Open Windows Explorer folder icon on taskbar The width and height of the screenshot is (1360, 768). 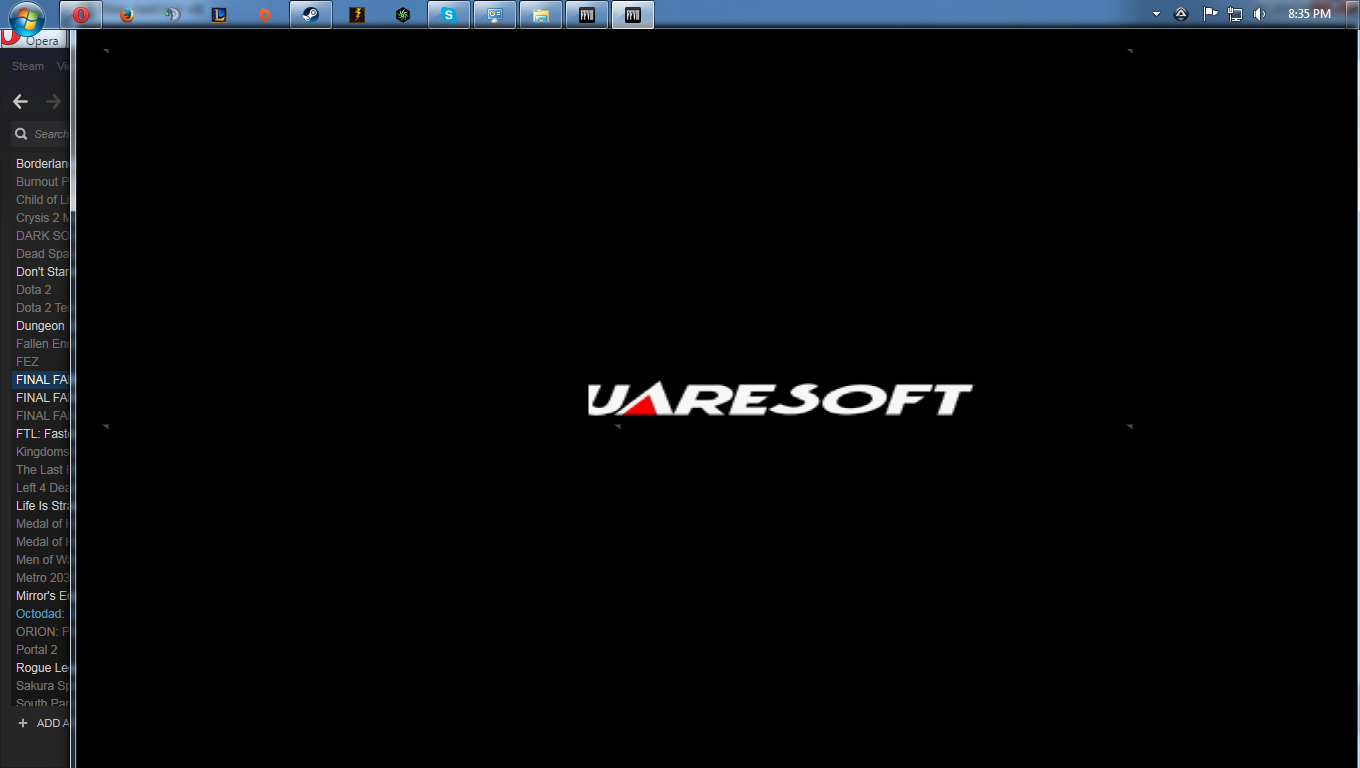coord(541,15)
